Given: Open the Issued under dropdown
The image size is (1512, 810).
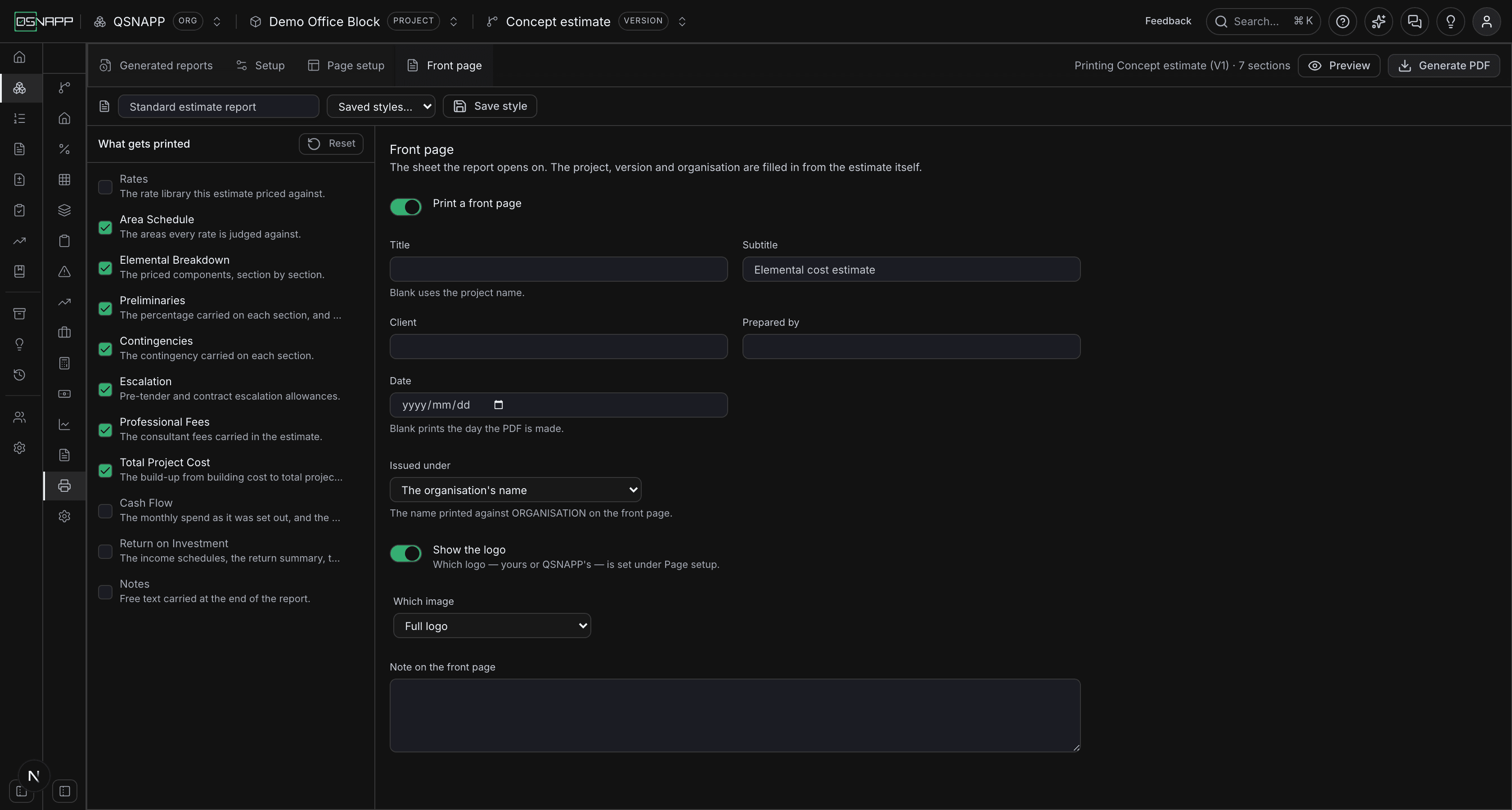Looking at the screenshot, I should click(515, 490).
